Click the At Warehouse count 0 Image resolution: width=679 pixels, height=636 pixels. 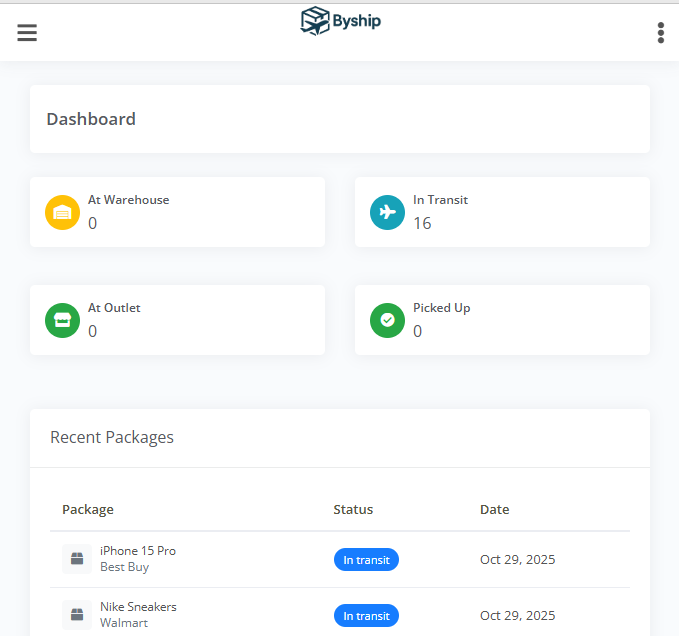pos(92,223)
